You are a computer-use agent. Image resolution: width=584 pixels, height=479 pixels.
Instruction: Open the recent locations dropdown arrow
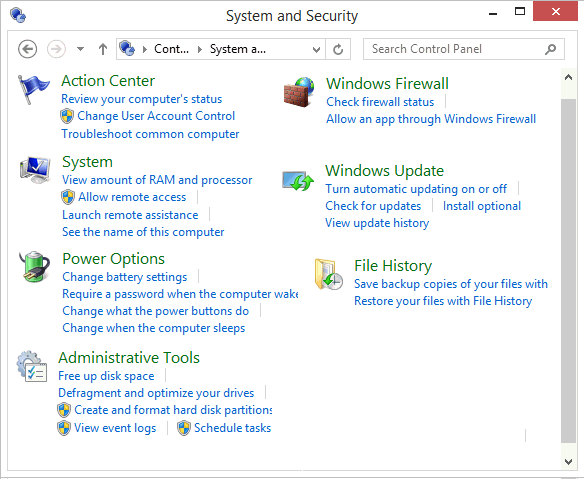pos(80,49)
